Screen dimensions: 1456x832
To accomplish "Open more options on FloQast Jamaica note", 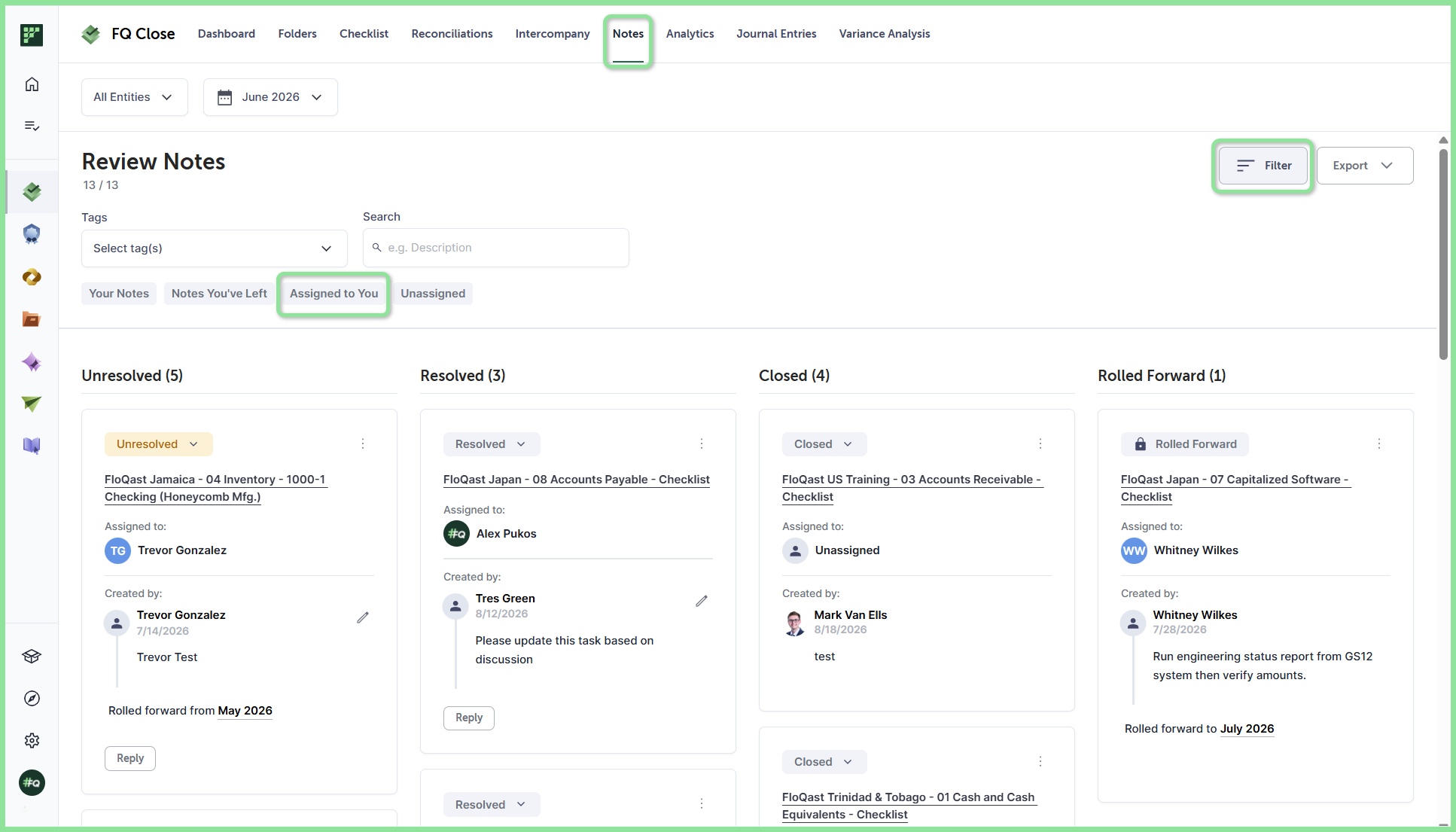I will pyautogui.click(x=363, y=444).
